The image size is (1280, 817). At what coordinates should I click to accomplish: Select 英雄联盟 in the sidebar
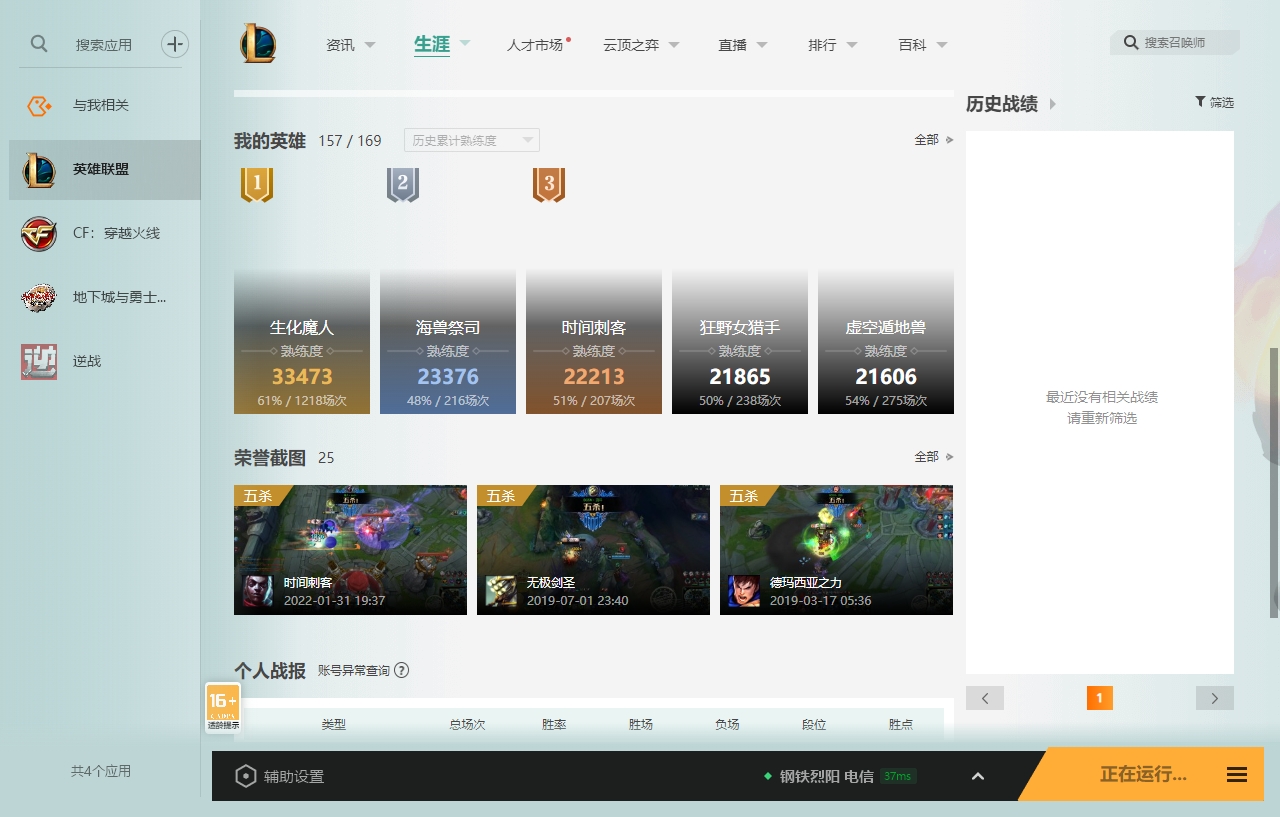click(105, 169)
